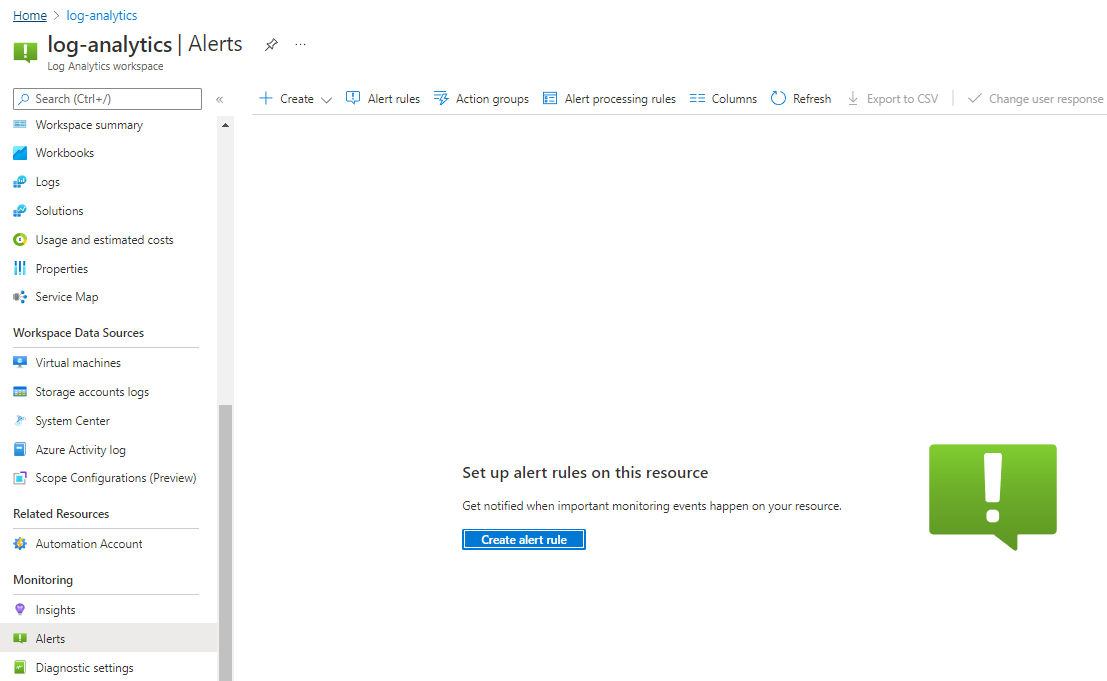Click the Alert processing rules icon
The width and height of the screenshot is (1107, 681).
(550, 98)
